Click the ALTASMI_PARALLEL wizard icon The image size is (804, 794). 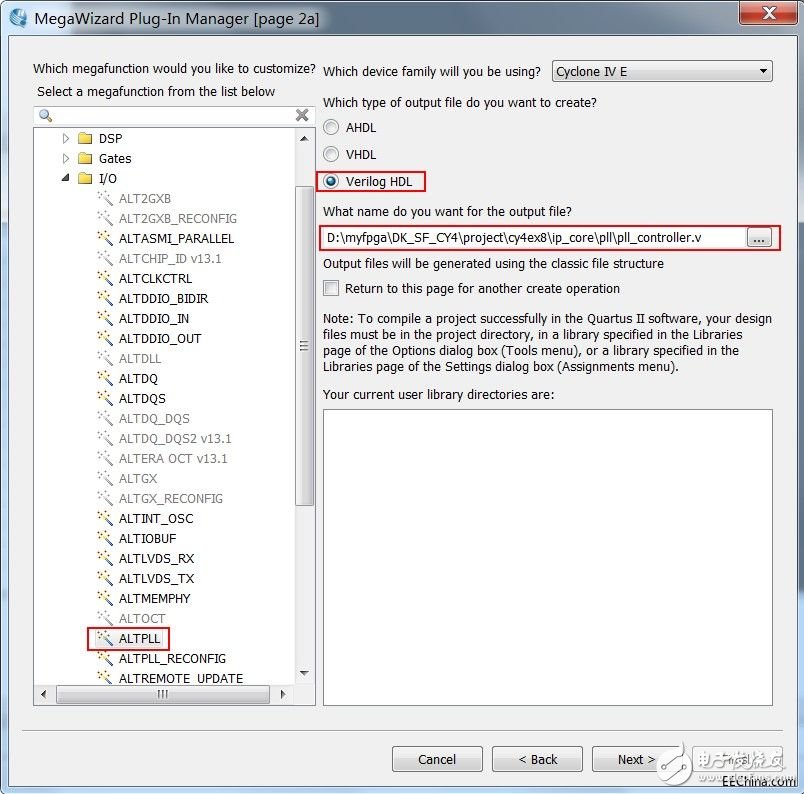click(x=104, y=238)
